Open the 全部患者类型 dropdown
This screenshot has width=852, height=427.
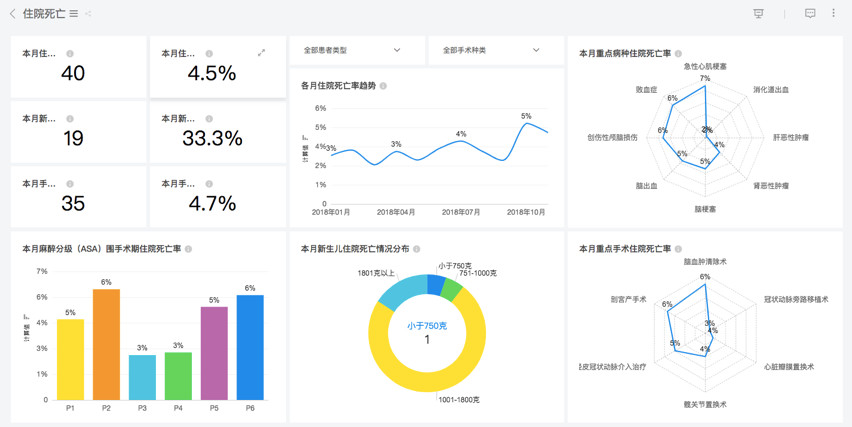pos(358,51)
